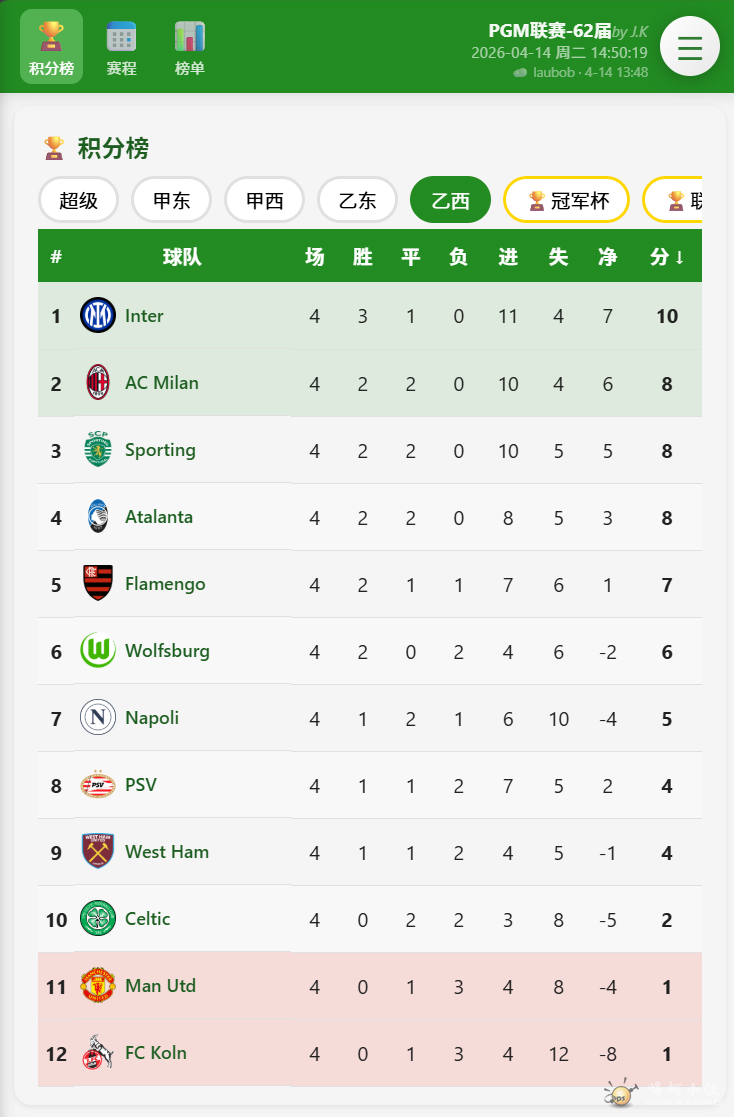This screenshot has height=1117, width=734.
Task: Open the Atalanta team link
Action: click(x=159, y=517)
